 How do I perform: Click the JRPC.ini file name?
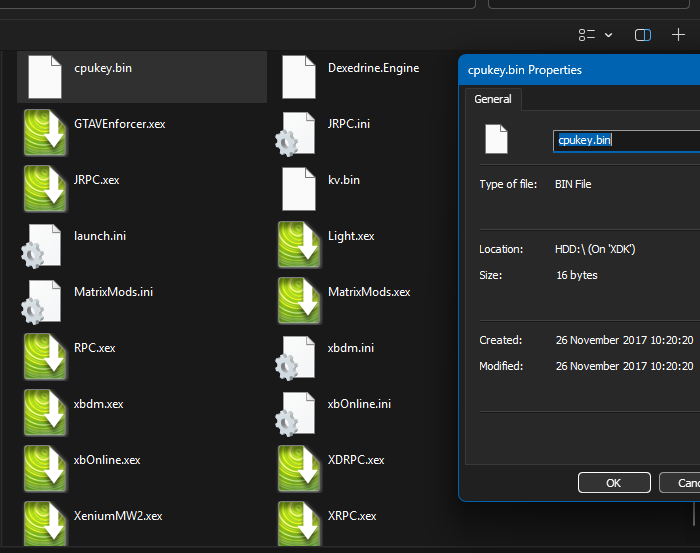point(349,124)
